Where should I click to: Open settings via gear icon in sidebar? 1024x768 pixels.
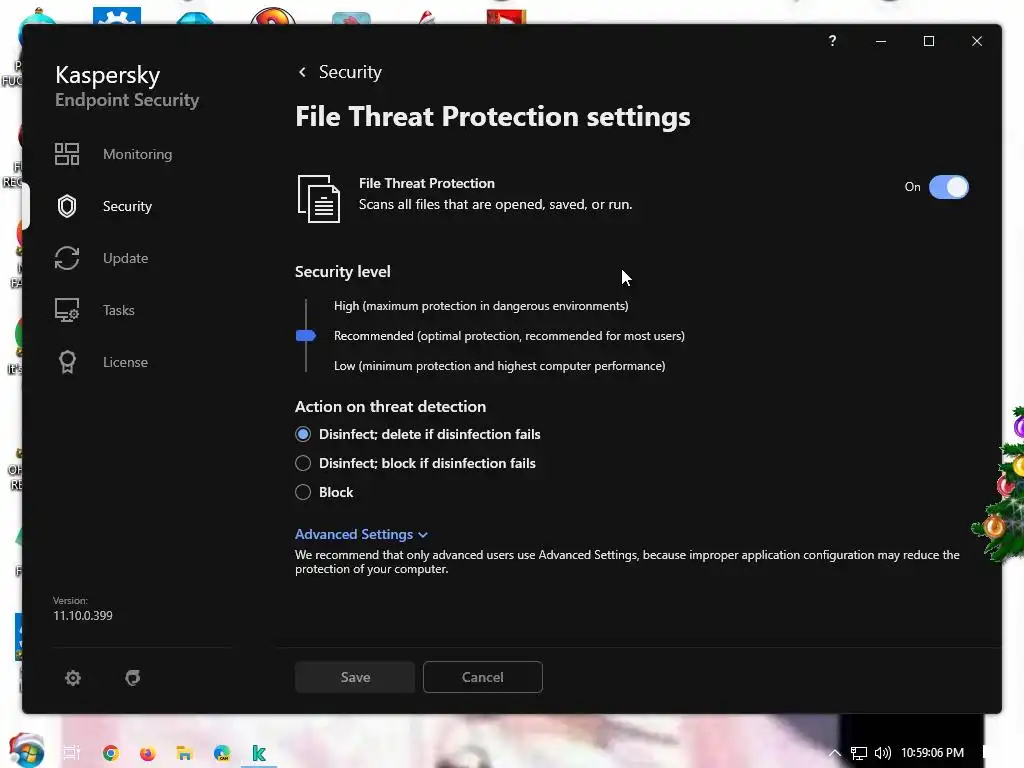point(72,678)
